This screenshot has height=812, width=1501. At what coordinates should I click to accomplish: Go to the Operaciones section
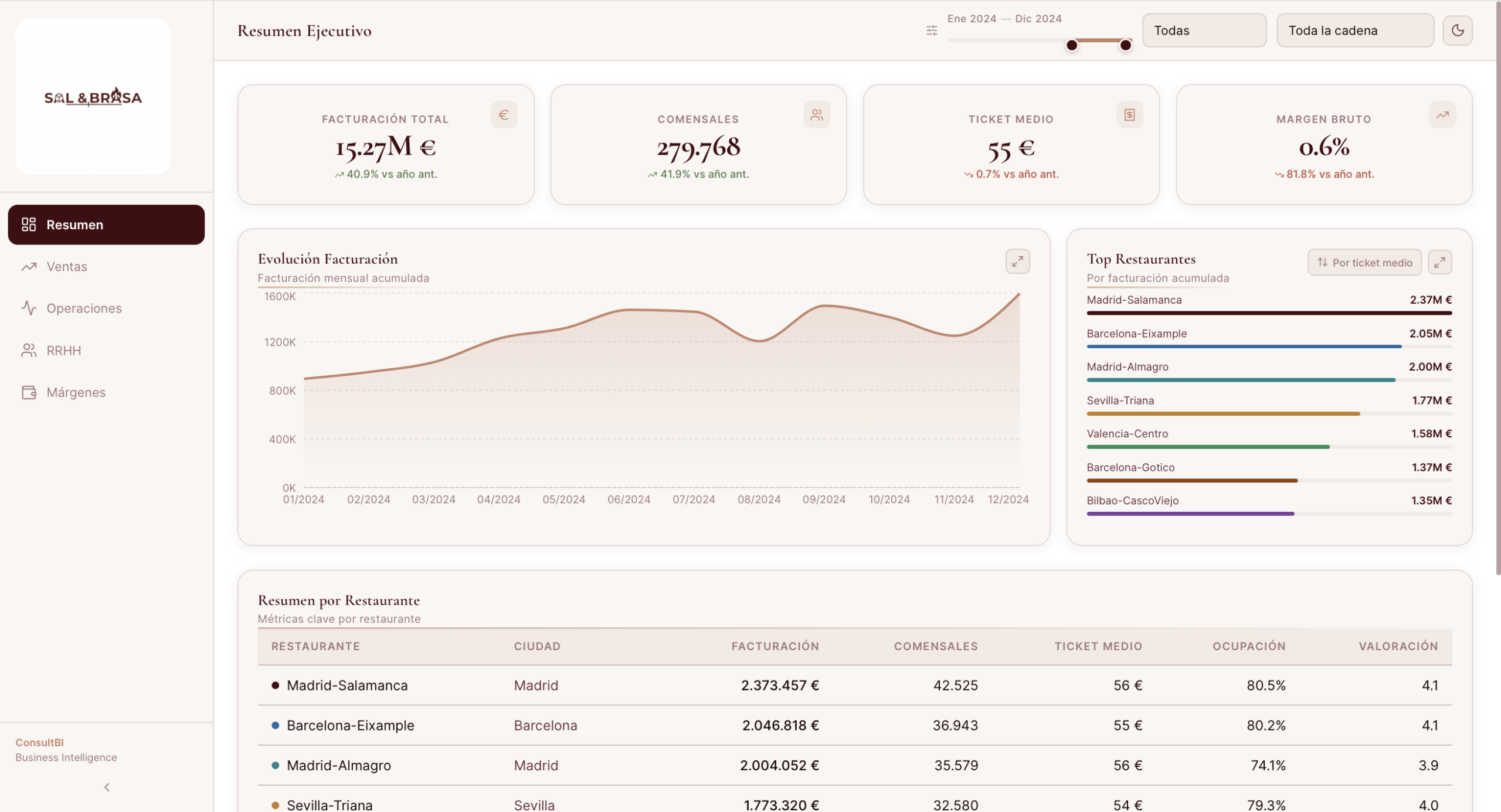click(84, 308)
